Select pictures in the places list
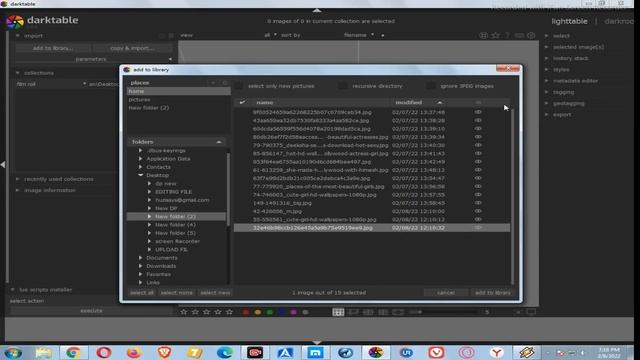The height and width of the screenshot is (360, 640). coord(178,100)
